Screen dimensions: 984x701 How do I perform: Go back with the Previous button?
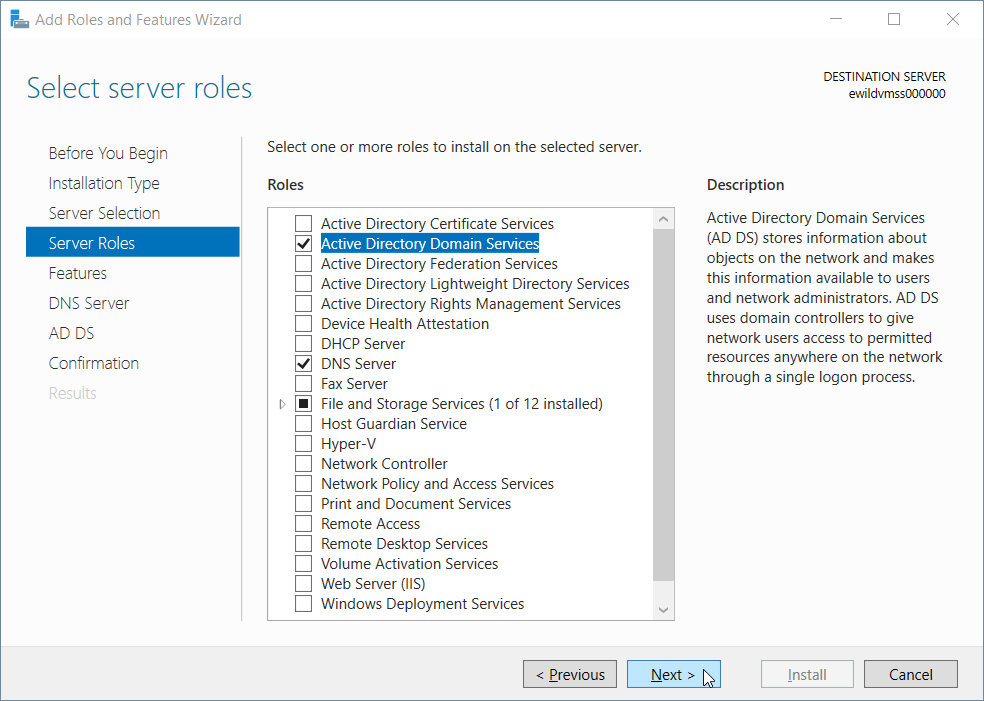570,675
